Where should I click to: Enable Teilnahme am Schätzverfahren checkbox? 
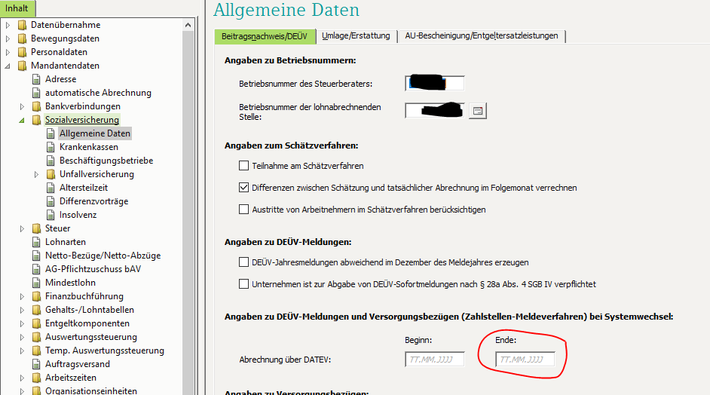coord(244,166)
